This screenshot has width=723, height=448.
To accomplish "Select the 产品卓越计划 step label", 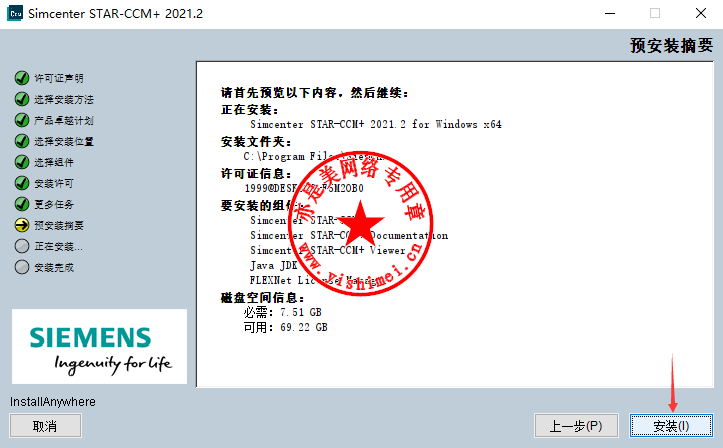I will (x=64, y=121).
